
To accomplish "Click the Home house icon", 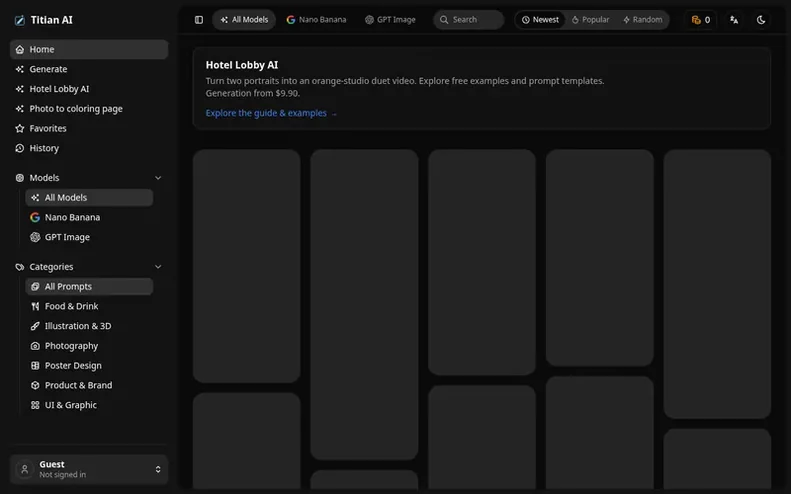I will (20, 49).
